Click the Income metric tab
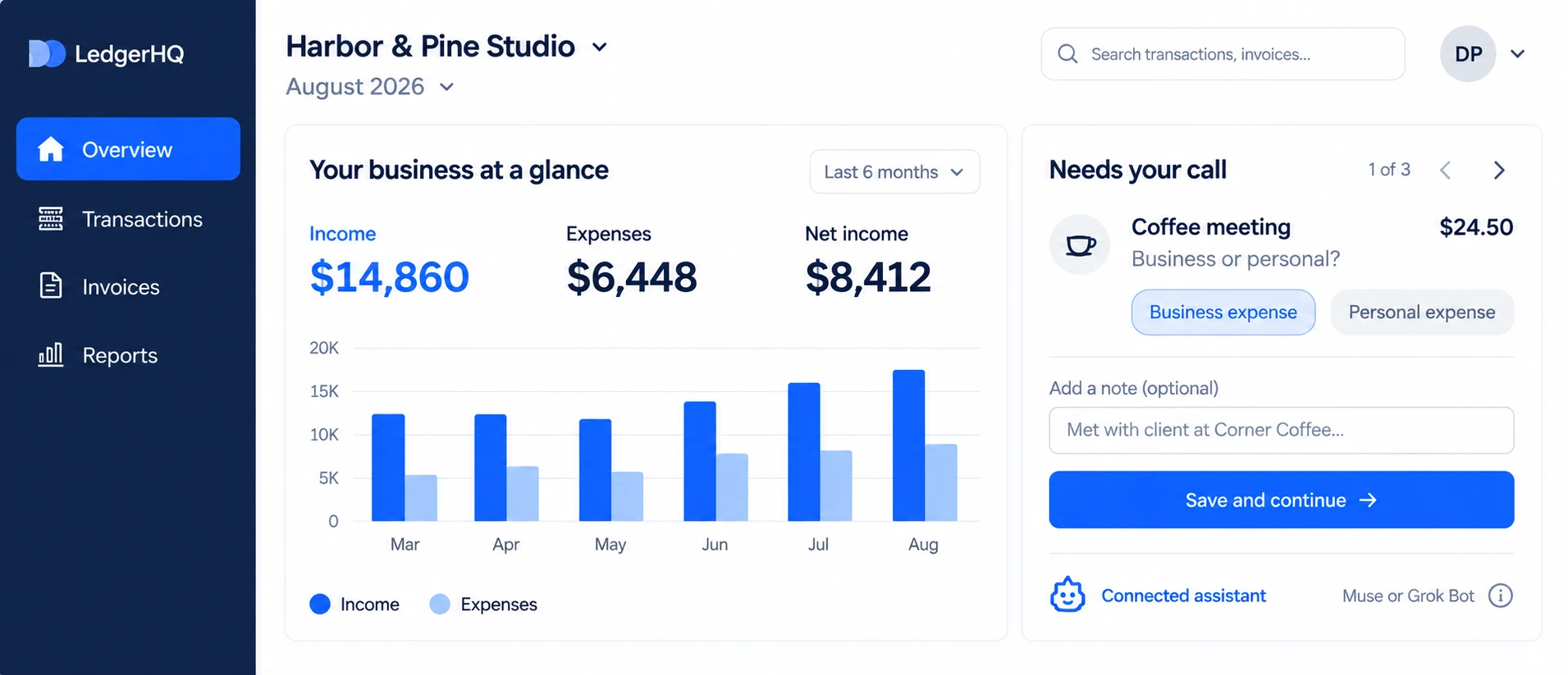This screenshot has width=1568, height=675. point(389,262)
